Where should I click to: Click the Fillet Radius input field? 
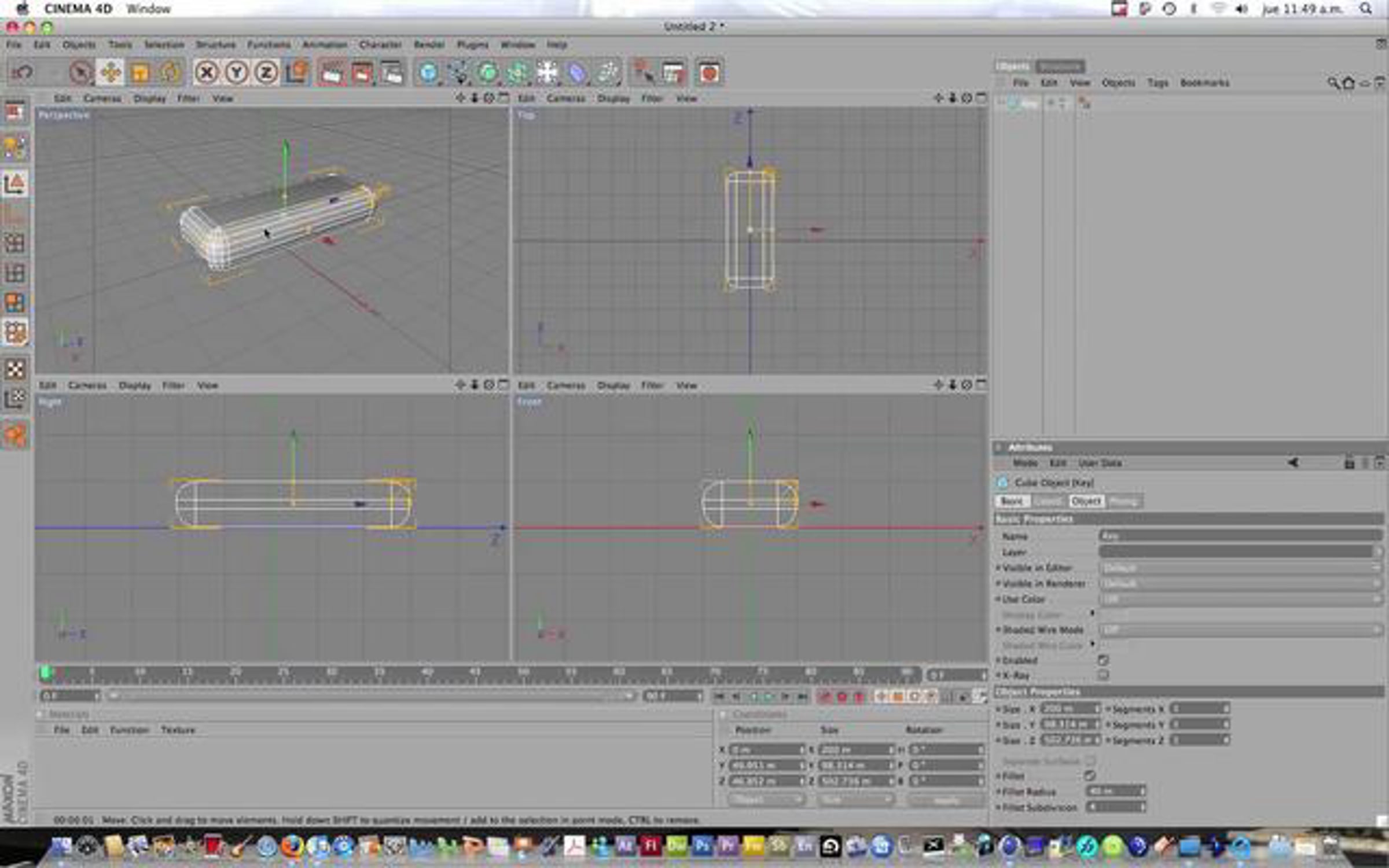pos(1115,791)
